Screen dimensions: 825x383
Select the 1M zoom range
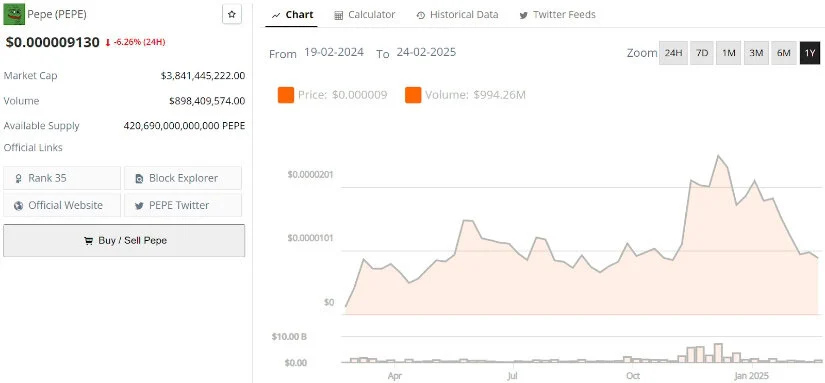[x=729, y=53]
